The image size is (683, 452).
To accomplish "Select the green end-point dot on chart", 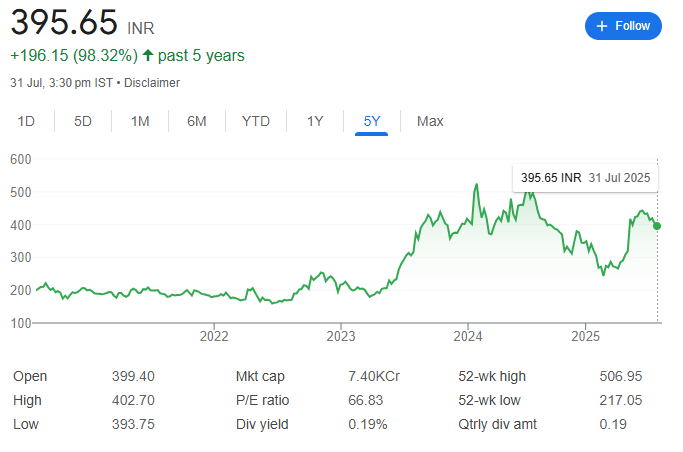I will (x=657, y=226).
